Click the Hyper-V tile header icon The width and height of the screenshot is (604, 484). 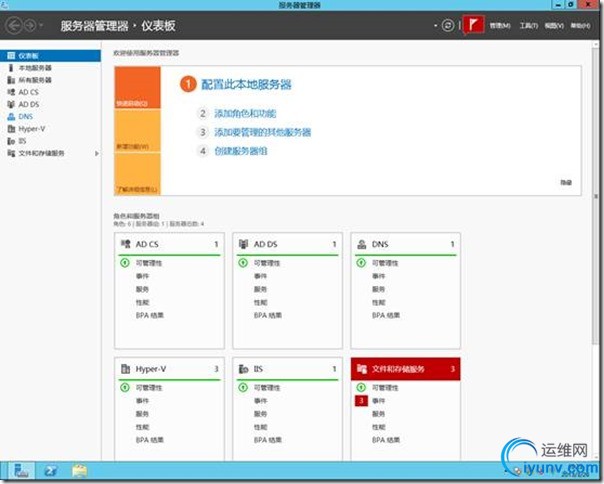(126, 369)
